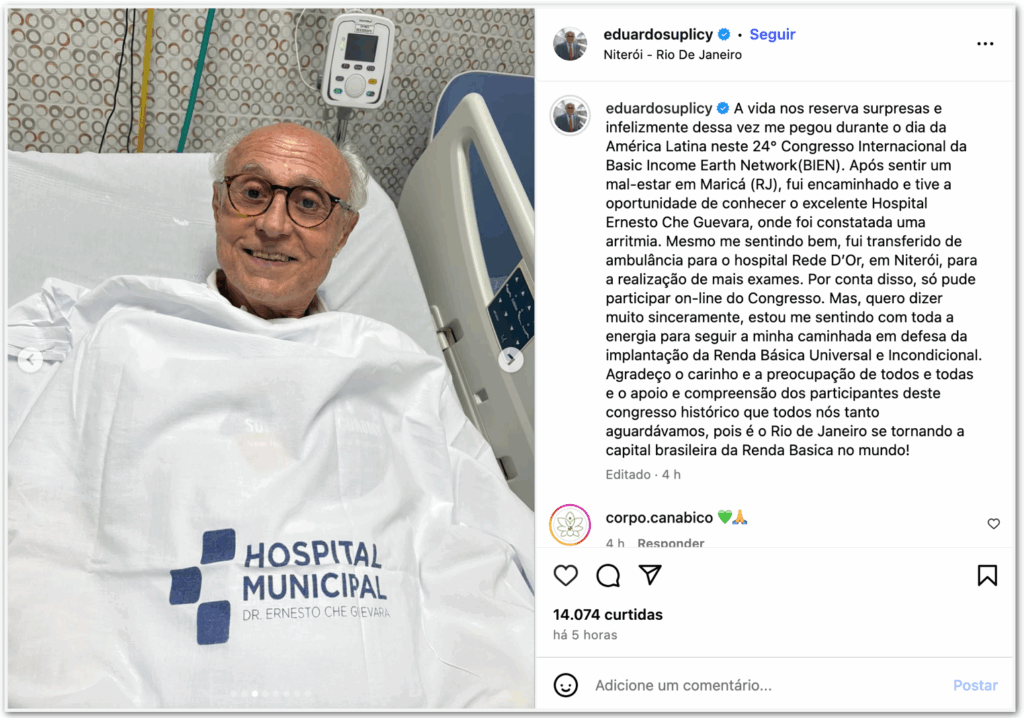Reply to the comment via Responder

671,543
